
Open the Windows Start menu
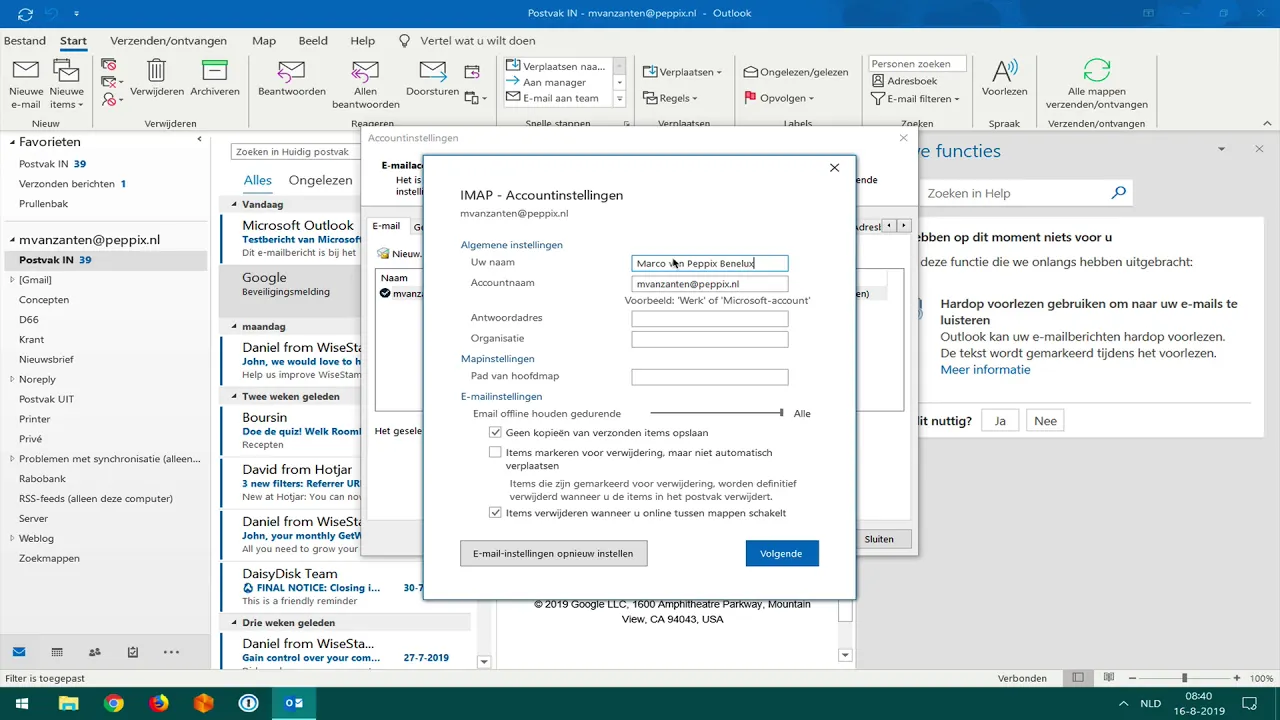(22, 703)
